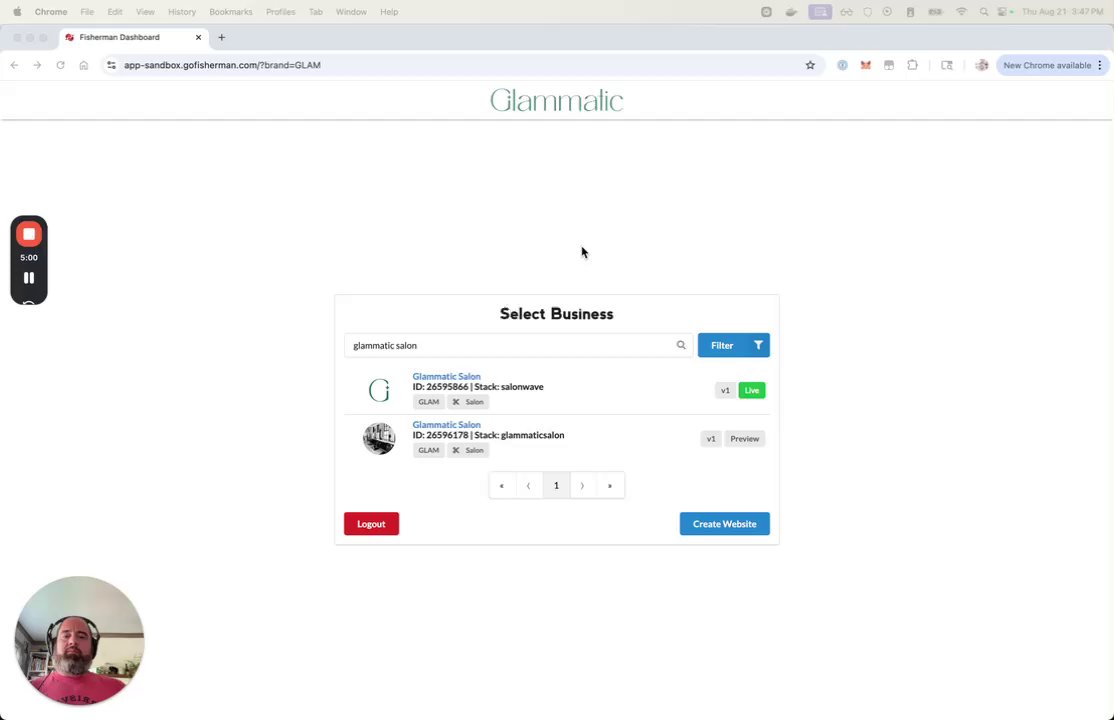This screenshot has width=1114, height=720.
Task: Click the funnel icon on the Filter button
Action: pyautogui.click(x=758, y=345)
